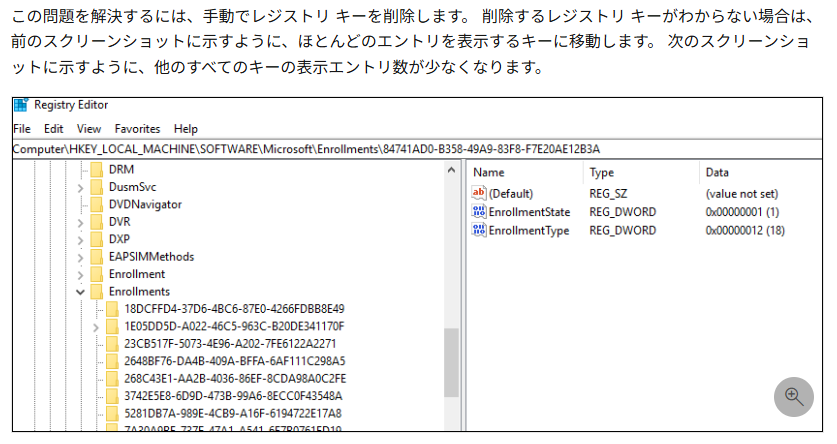Click folder icon of 268C43E1-AA2B key

coord(112,379)
